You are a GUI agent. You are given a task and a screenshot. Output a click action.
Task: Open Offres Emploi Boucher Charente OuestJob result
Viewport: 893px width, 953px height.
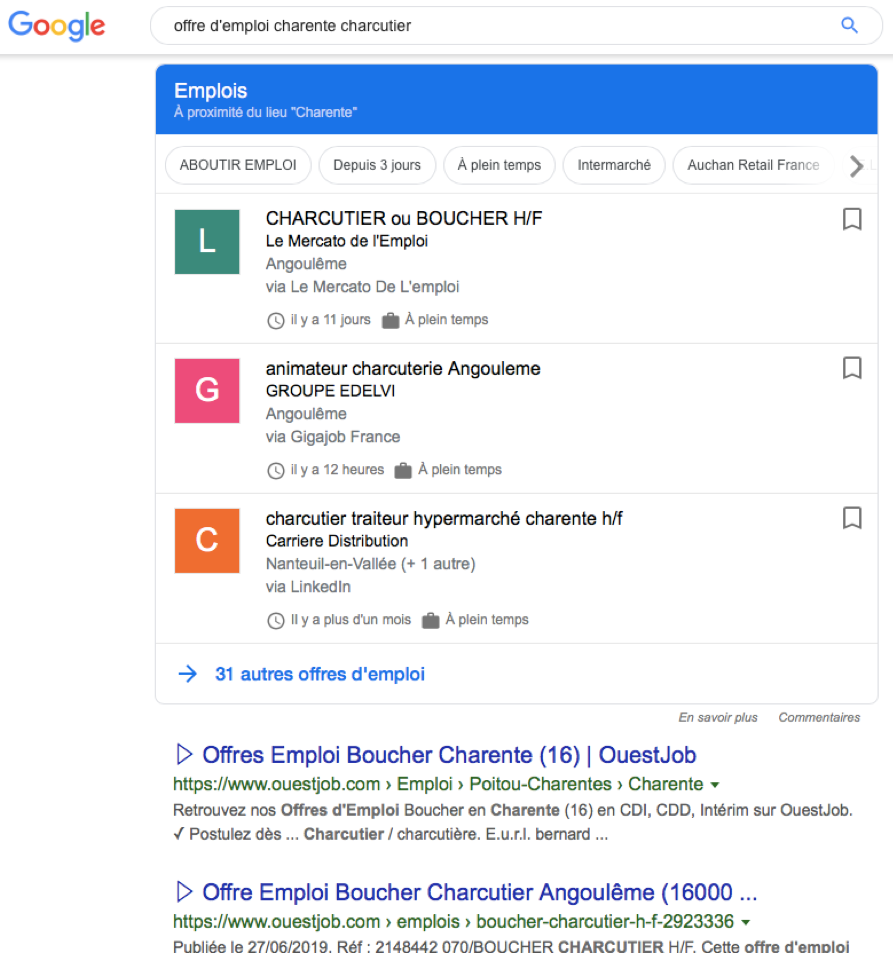click(x=449, y=755)
